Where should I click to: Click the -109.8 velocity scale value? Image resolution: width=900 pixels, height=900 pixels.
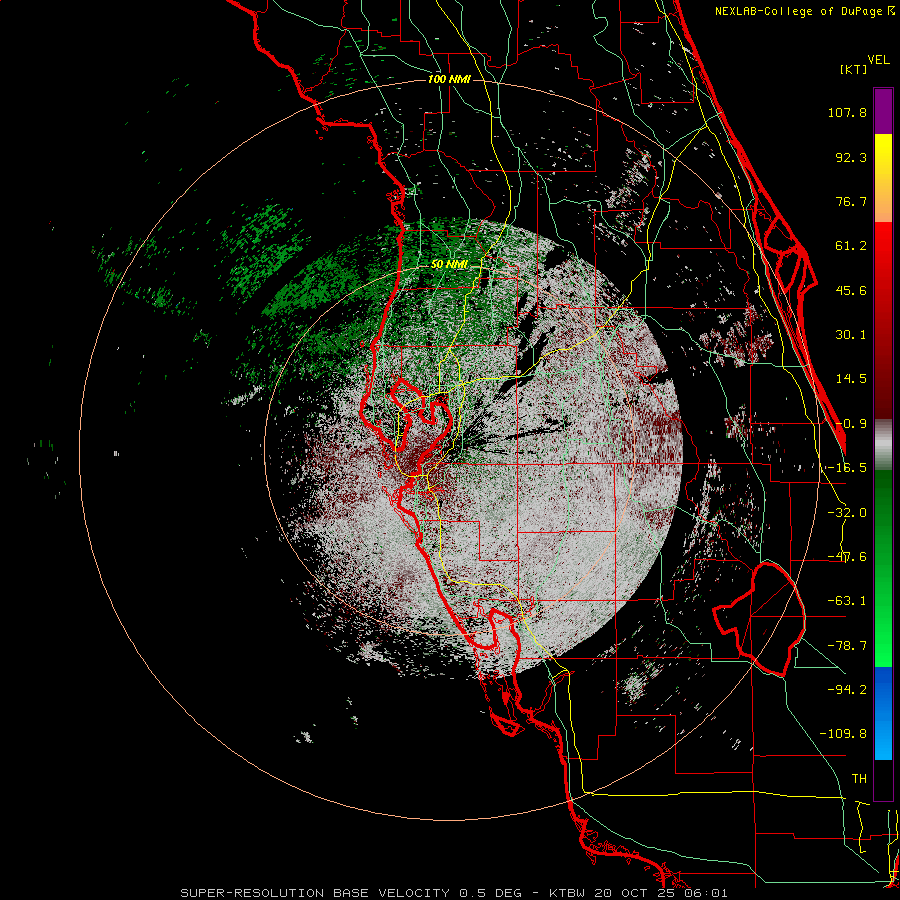point(843,734)
